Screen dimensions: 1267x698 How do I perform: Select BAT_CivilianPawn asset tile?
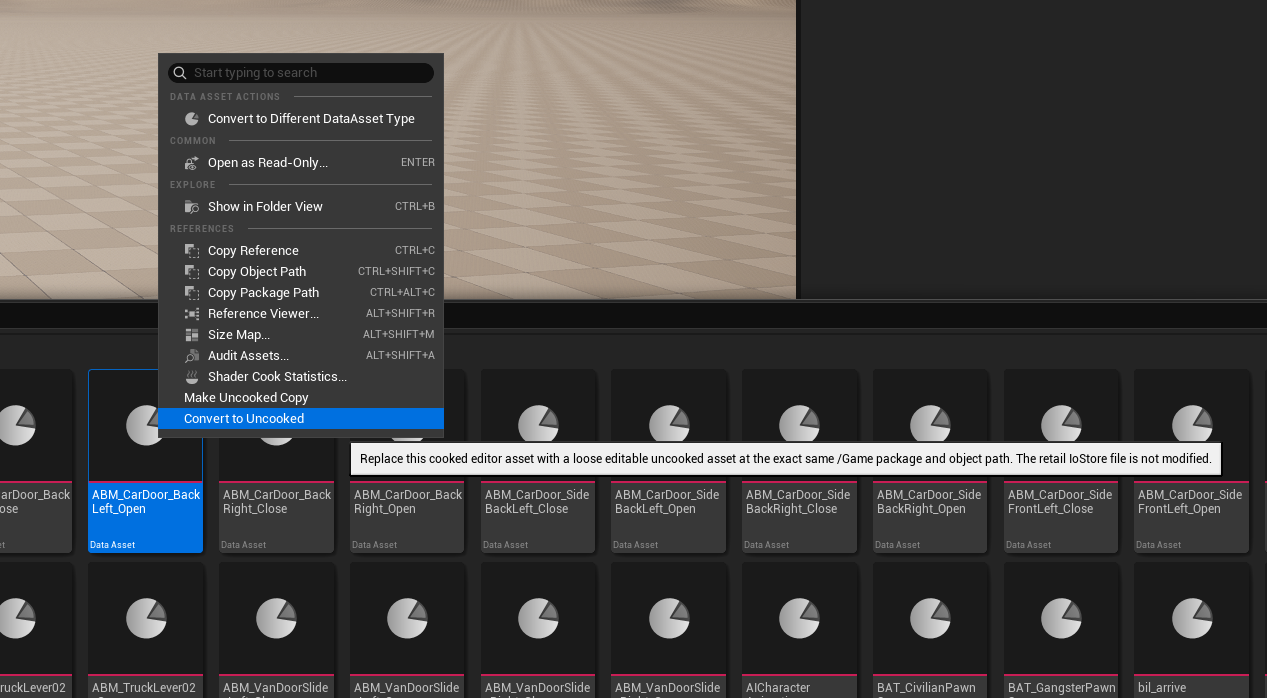(931, 630)
